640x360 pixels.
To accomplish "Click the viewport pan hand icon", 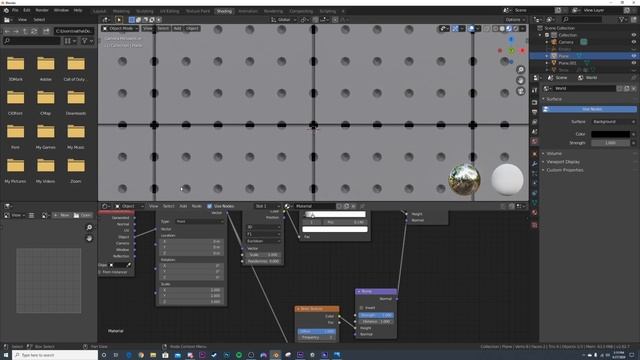I will (x=520, y=80).
